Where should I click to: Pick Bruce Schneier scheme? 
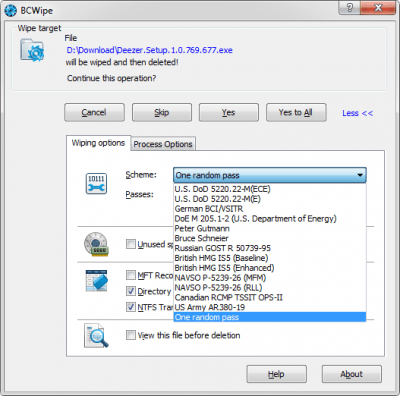click(270, 238)
